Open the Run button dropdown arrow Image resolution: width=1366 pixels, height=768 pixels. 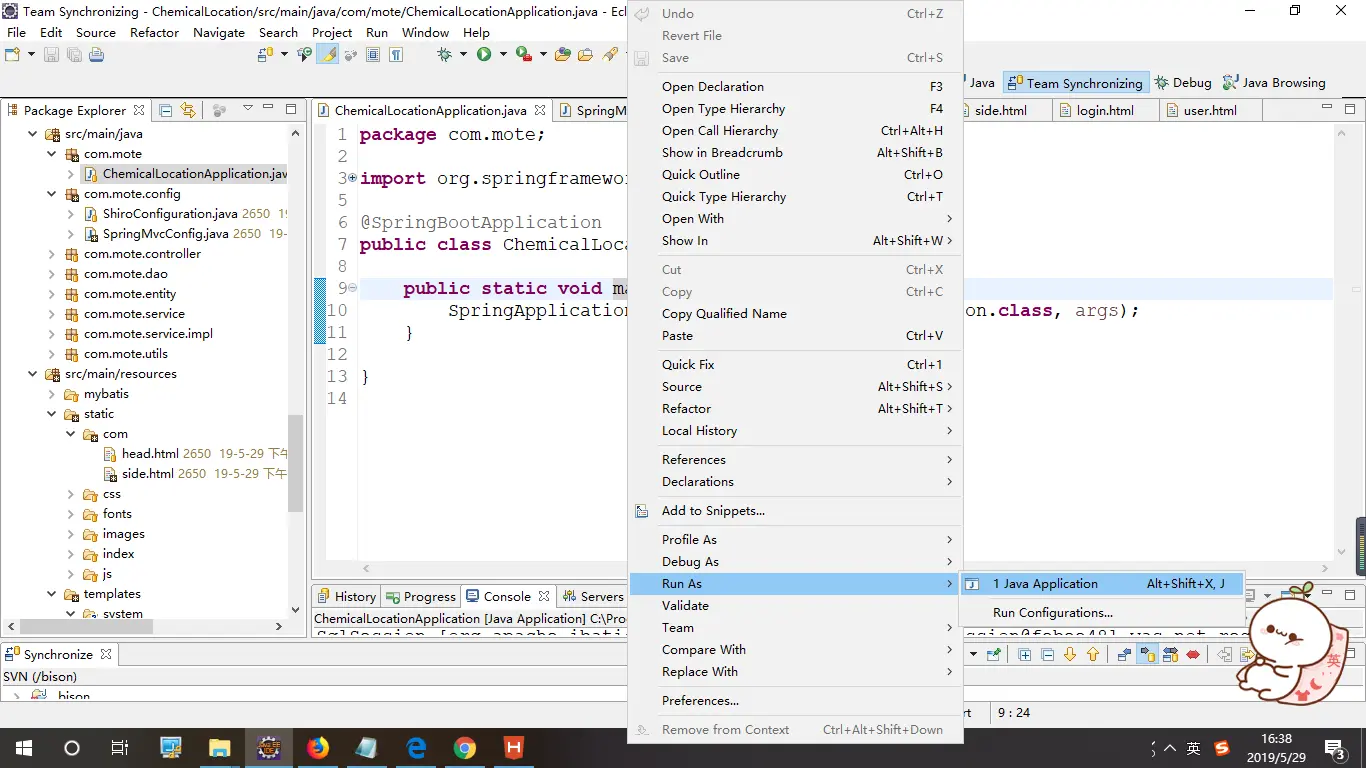coord(503,54)
